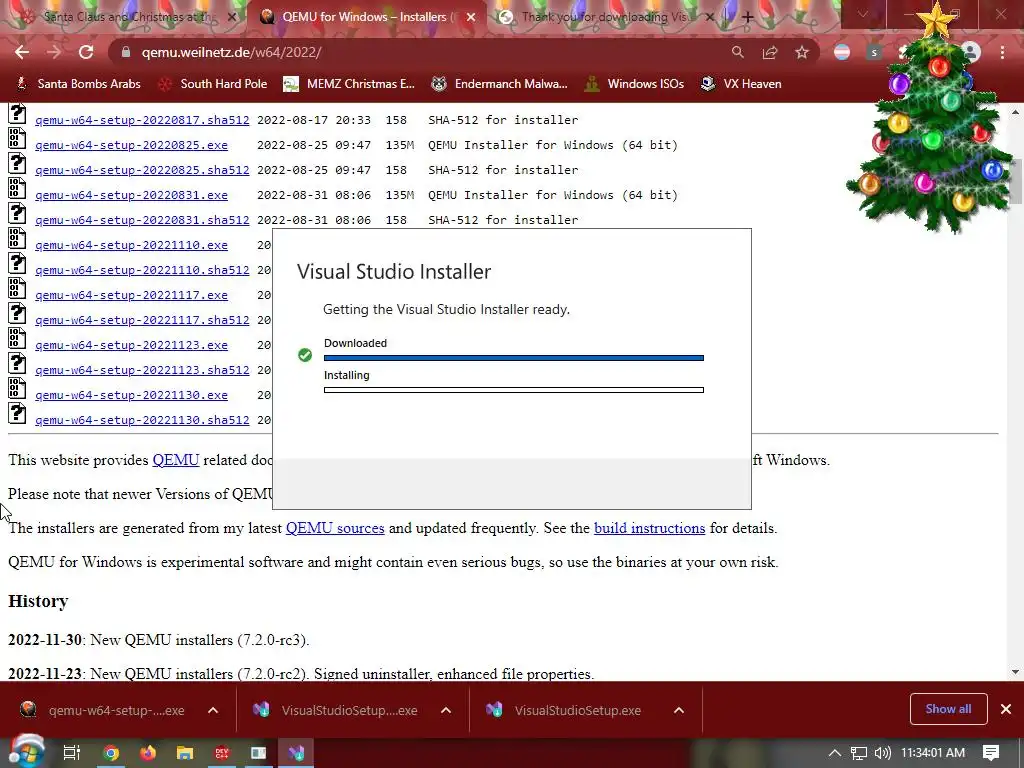Open the Action Center notifications
This screenshot has width=1024, height=768.
pyautogui.click(x=991, y=753)
